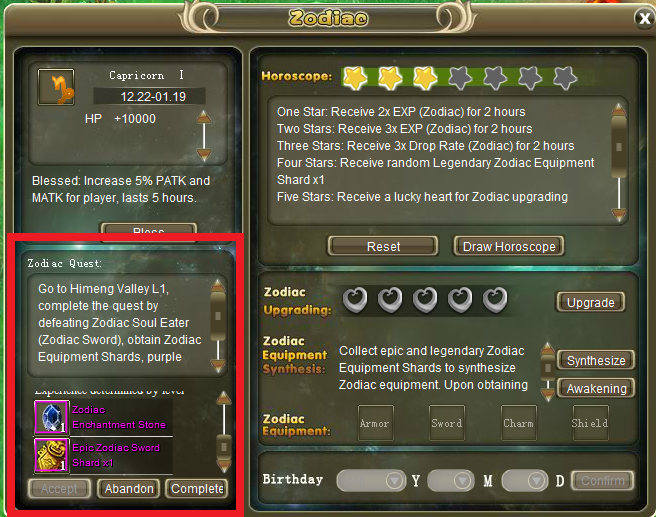Open the birthday year dropdown
Image resolution: width=656 pixels, height=517 pixels.
[371, 481]
